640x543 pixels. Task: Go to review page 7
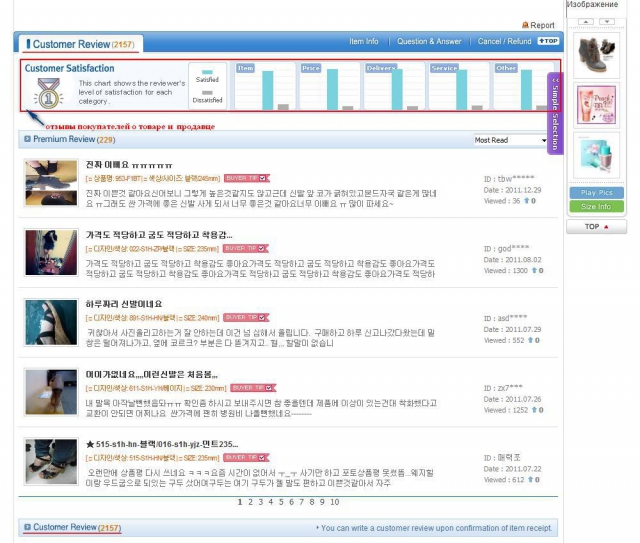click(x=301, y=502)
